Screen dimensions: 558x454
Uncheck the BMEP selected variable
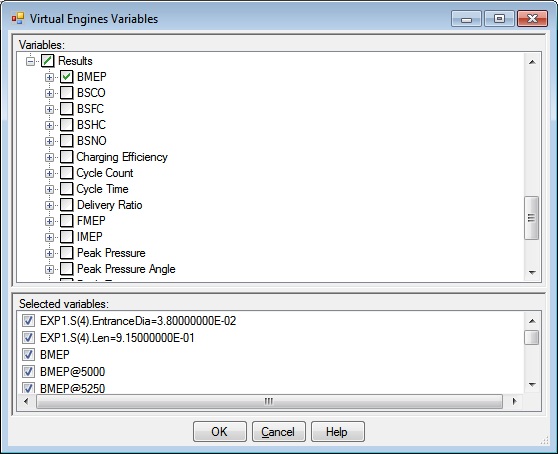(28, 354)
